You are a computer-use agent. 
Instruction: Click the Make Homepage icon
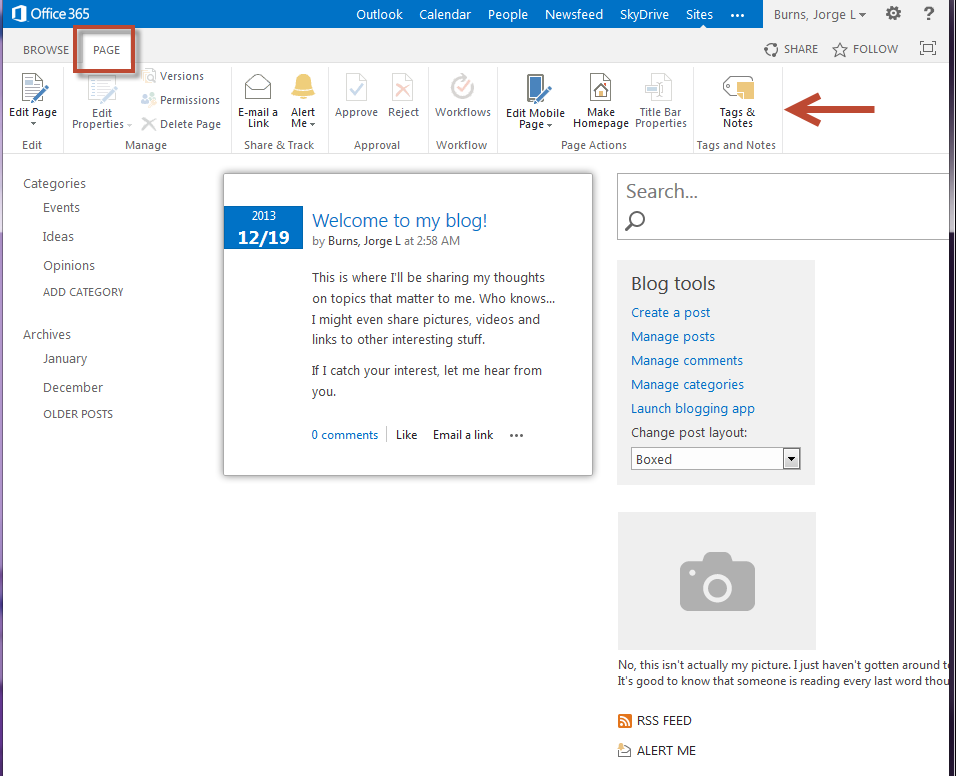click(x=600, y=89)
